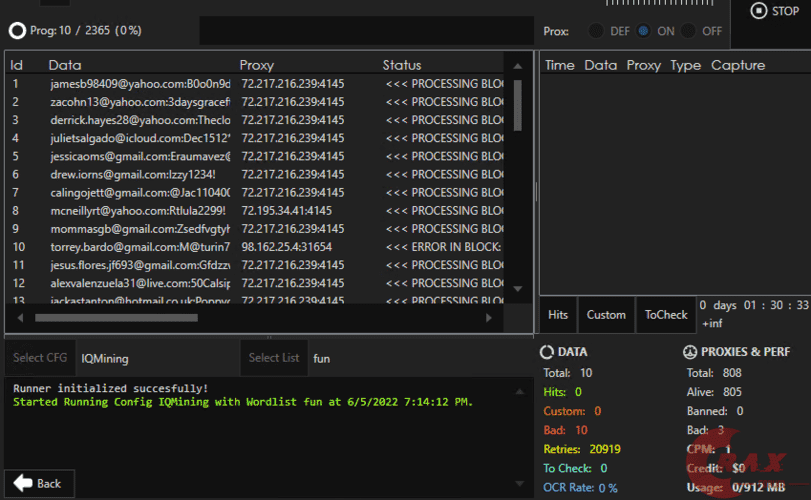Viewport: 811px width, 500px height.
Task: Select the ON proxy mode radio
Action: pos(644,31)
